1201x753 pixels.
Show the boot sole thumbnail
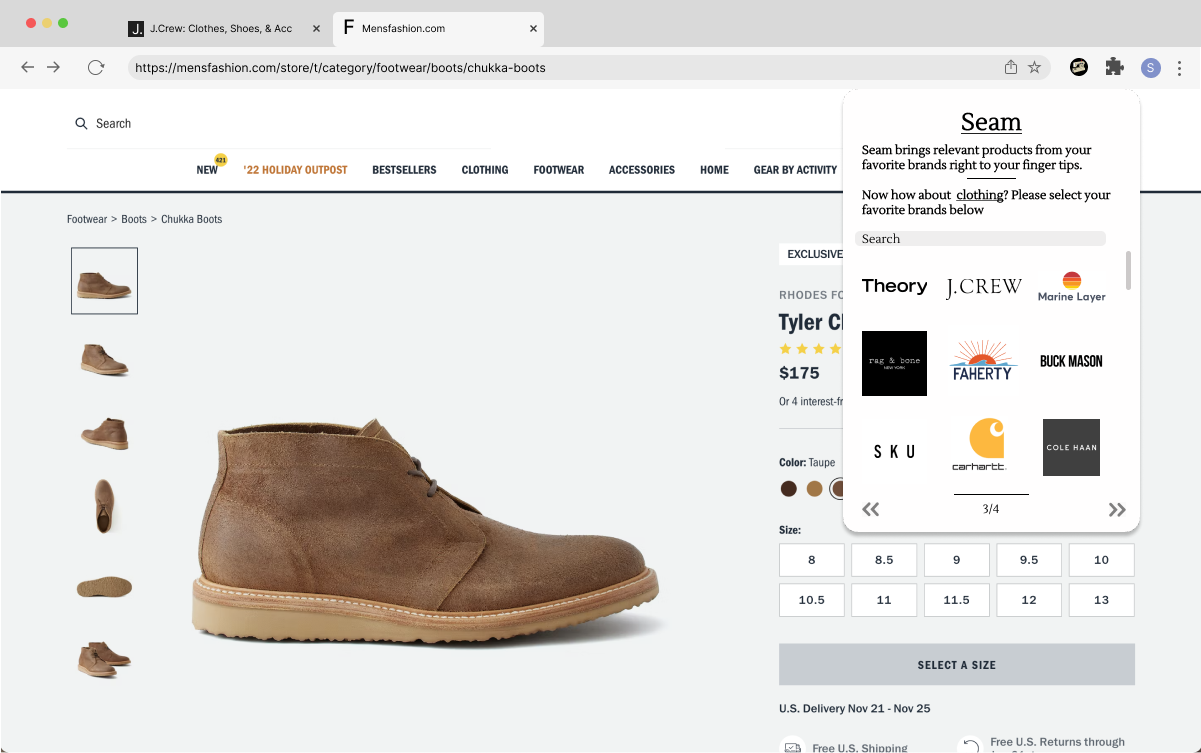(105, 587)
